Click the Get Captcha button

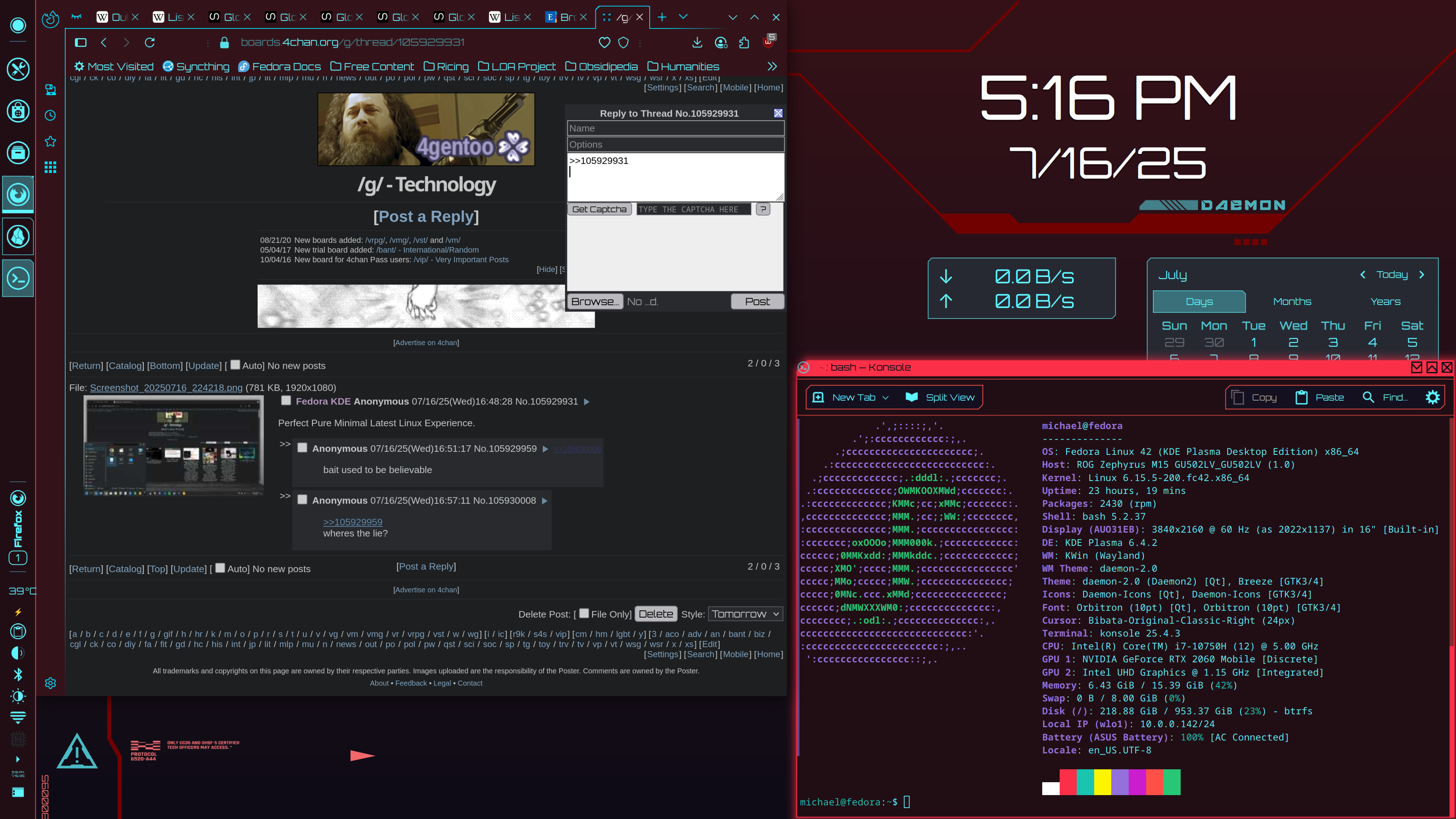[x=599, y=209]
